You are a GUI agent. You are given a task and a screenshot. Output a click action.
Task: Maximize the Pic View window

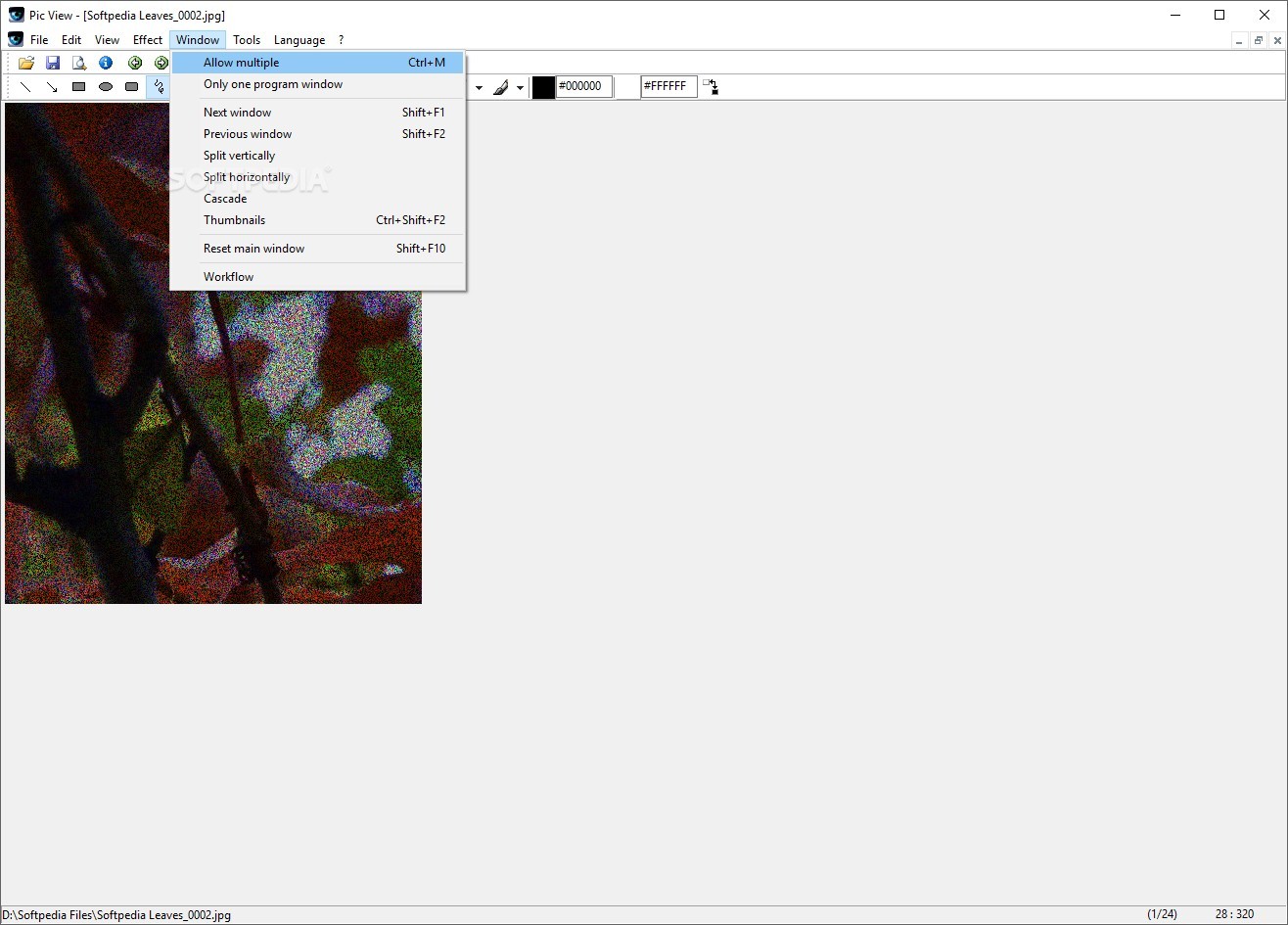(1219, 15)
